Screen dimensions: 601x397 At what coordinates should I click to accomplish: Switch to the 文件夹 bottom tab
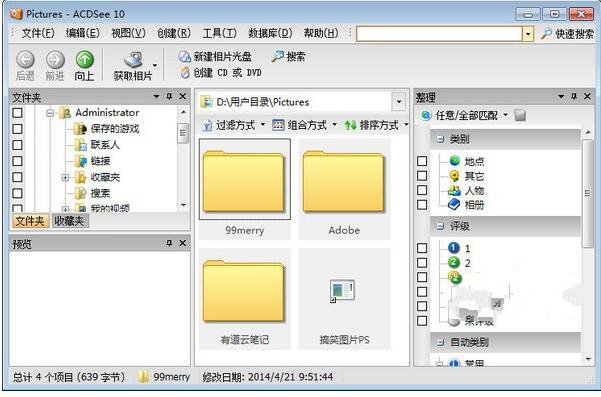(x=30, y=221)
